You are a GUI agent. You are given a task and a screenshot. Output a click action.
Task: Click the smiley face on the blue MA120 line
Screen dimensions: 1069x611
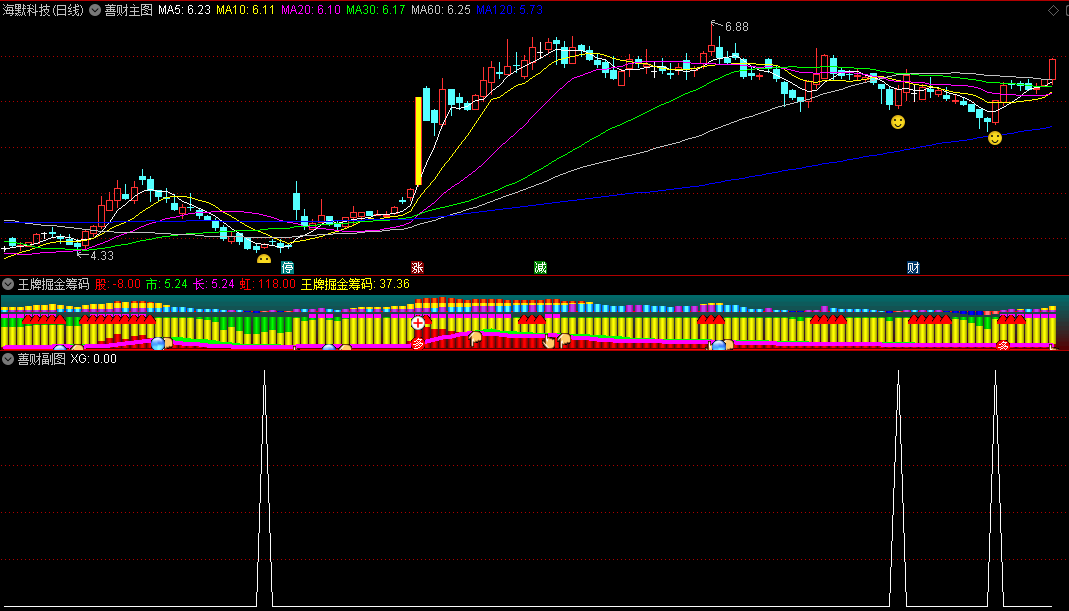tap(995, 138)
